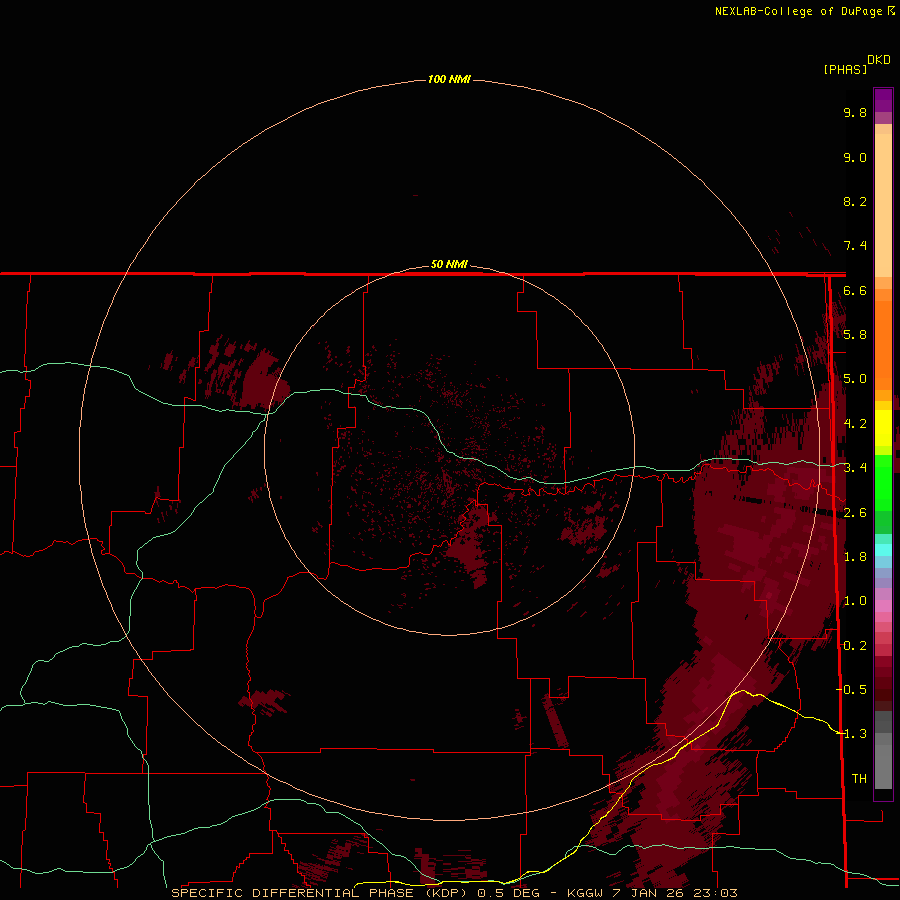Click the DKD label above the color scale
The height and width of the screenshot is (900, 900).
coord(879,60)
